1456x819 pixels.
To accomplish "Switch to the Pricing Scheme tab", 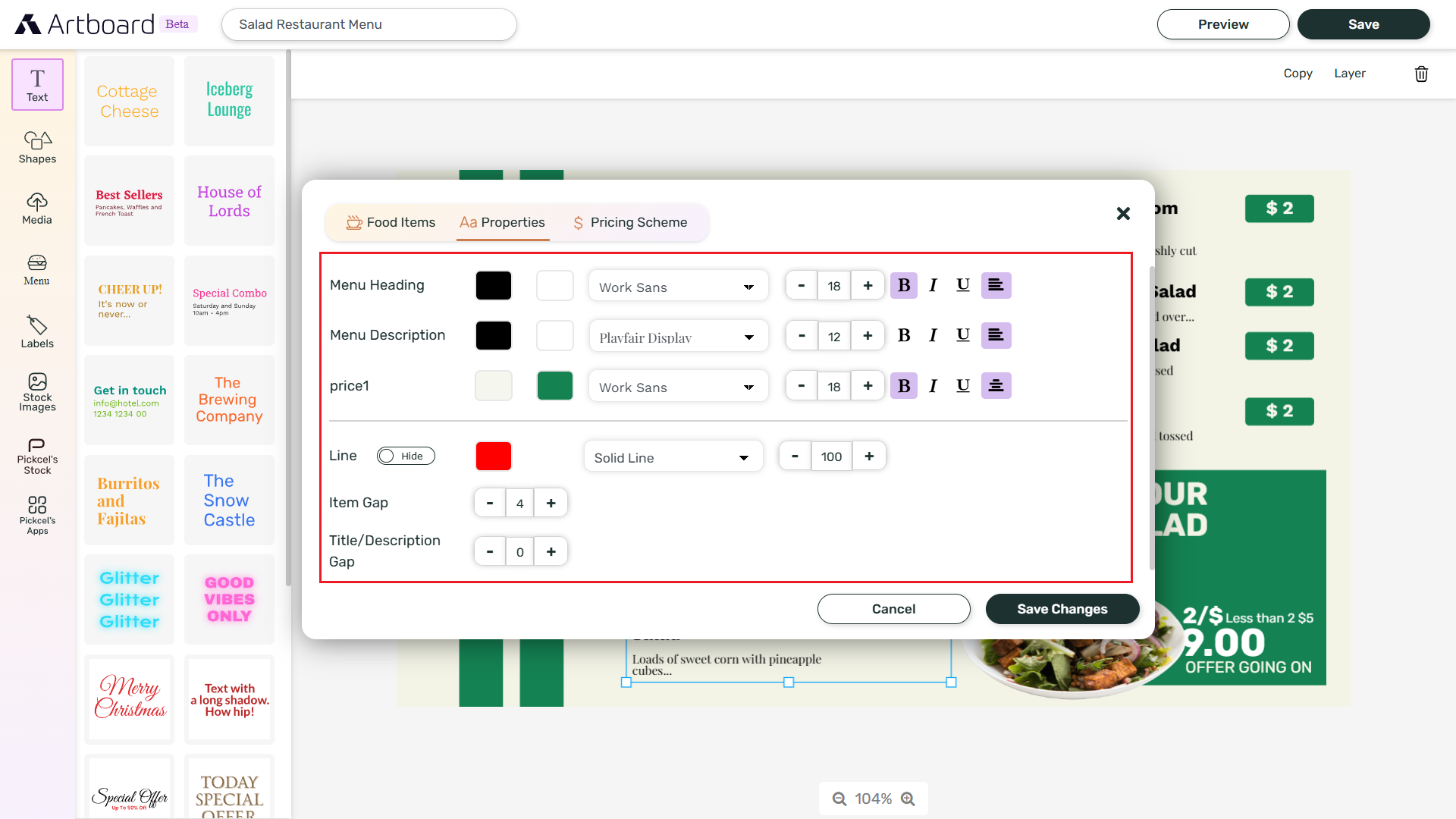I will (630, 222).
